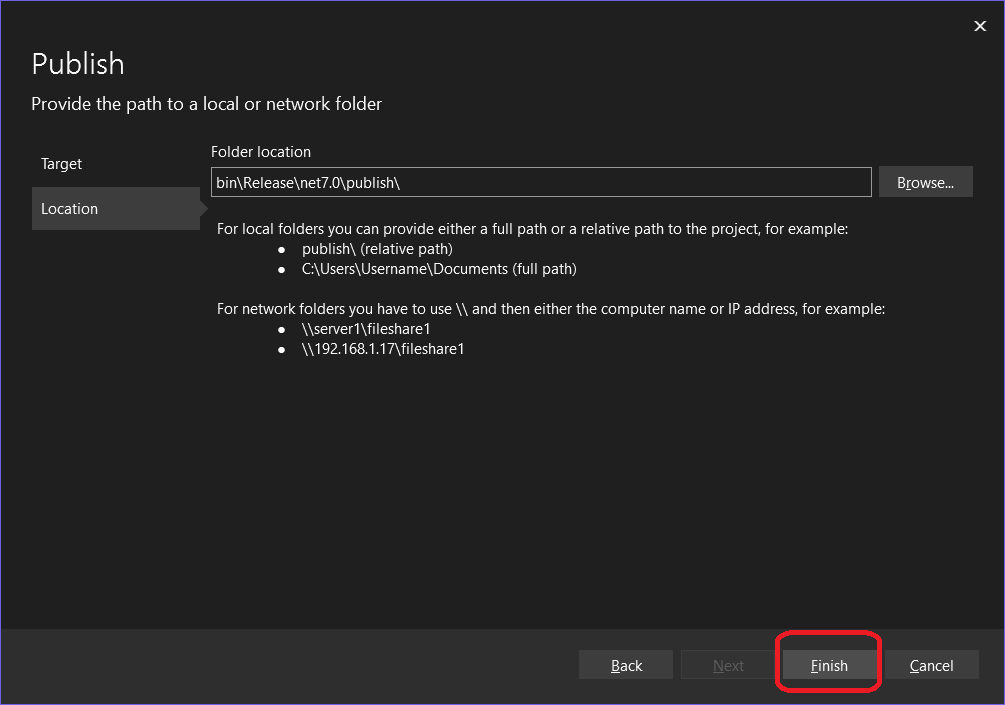Click the C:\Users\Username\Documents example line
1005x705 pixels.
(x=439, y=269)
